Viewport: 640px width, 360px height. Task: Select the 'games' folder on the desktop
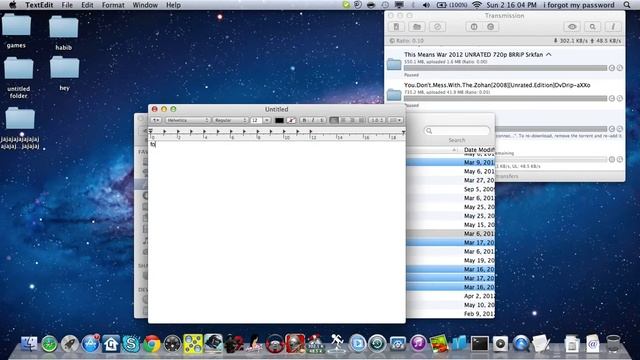coord(16,31)
